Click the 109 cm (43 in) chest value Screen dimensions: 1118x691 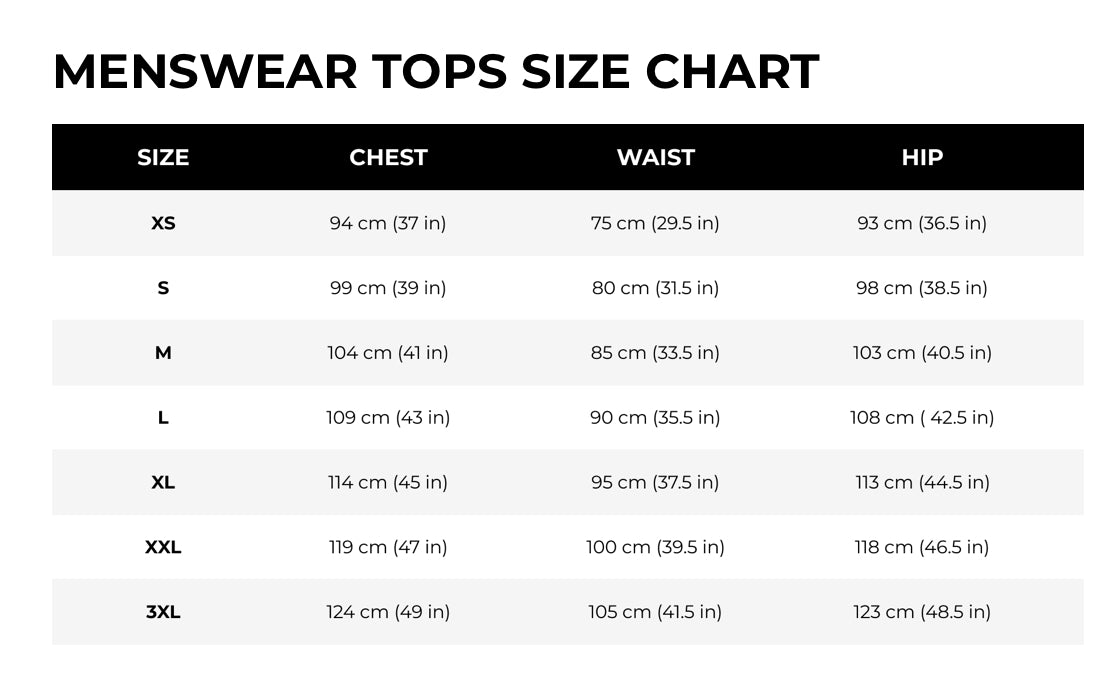(388, 418)
